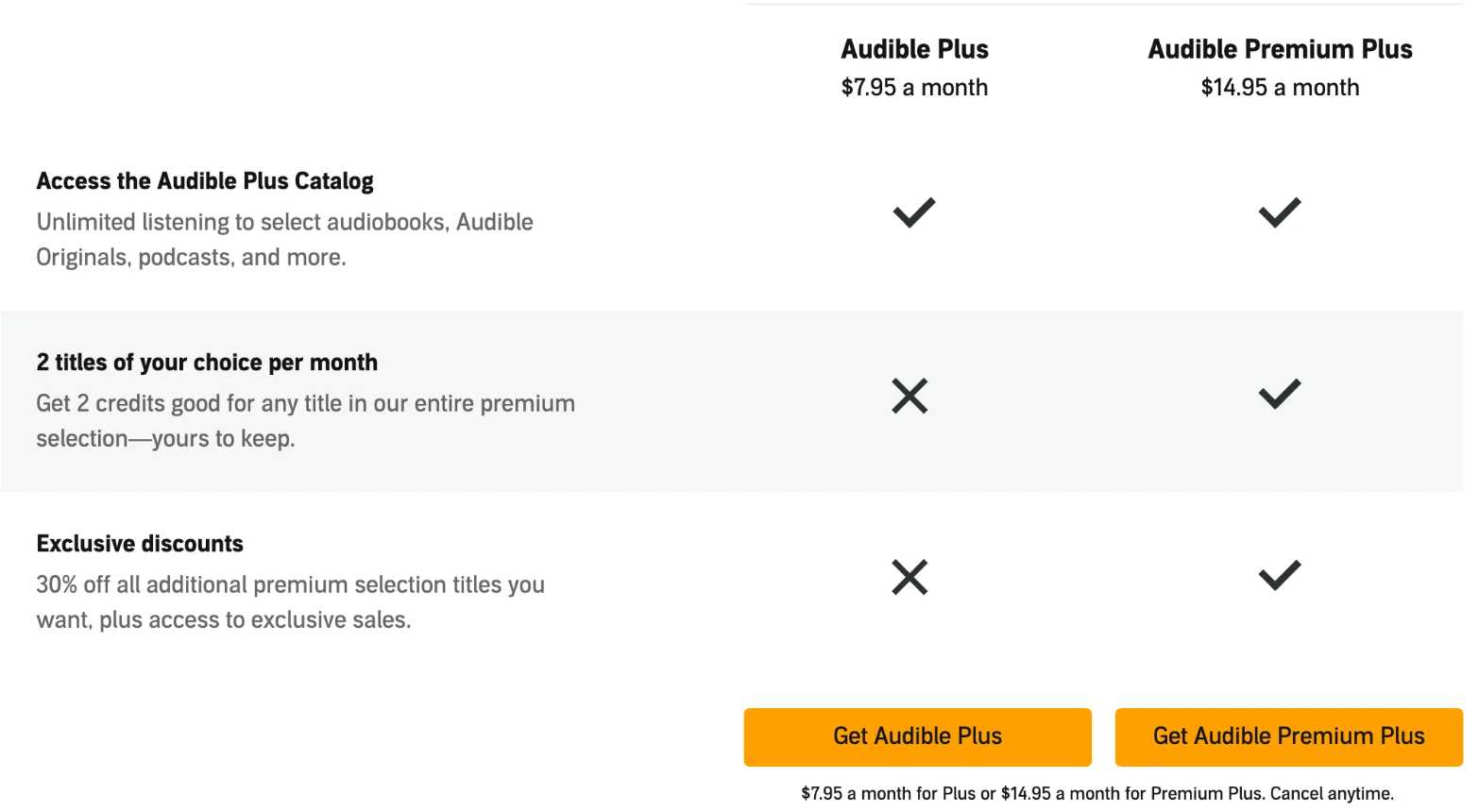Image resolution: width=1479 pixels, height=812 pixels.
Task: Click the Exclusive discounts heading
Action: [140, 544]
